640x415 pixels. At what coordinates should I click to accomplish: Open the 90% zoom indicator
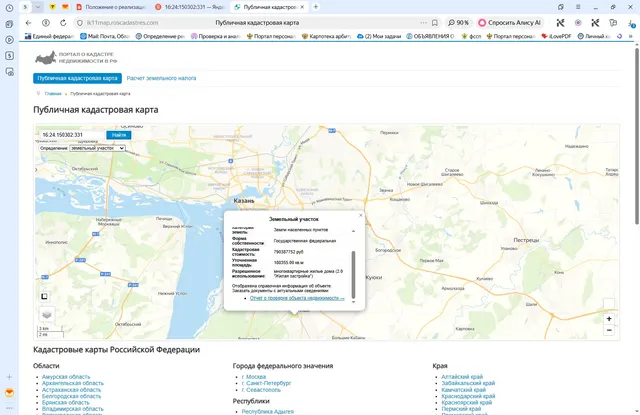tap(458, 23)
